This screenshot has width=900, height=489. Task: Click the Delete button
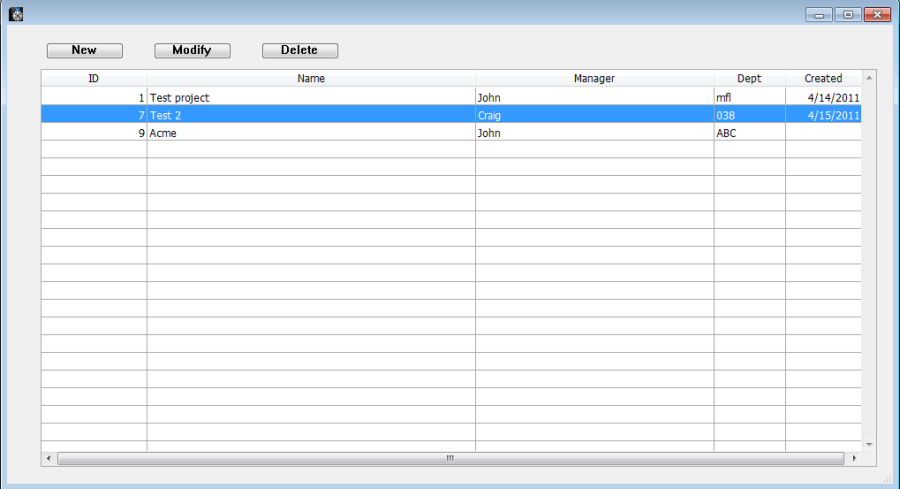coord(300,50)
